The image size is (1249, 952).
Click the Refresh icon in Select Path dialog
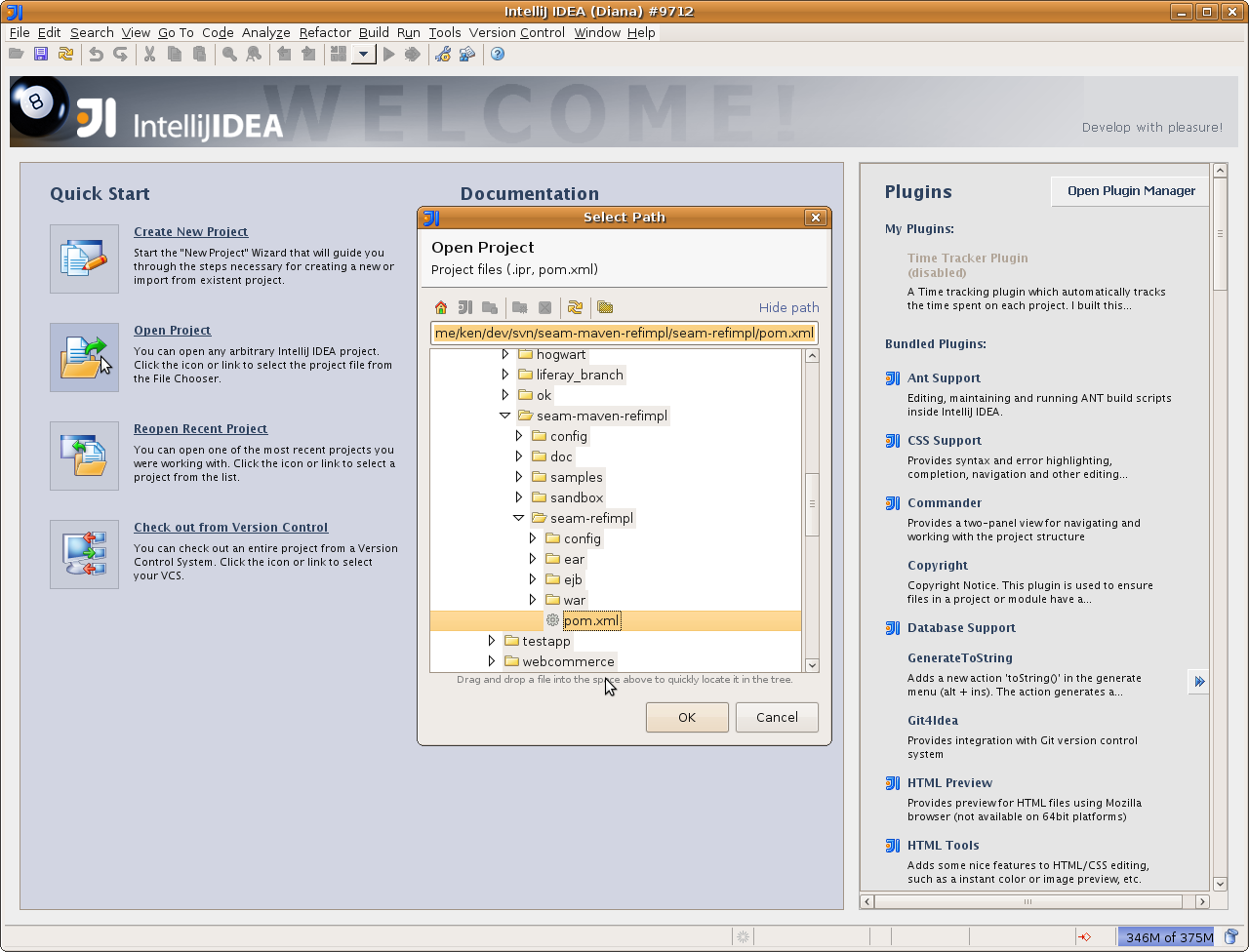click(575, 307)
